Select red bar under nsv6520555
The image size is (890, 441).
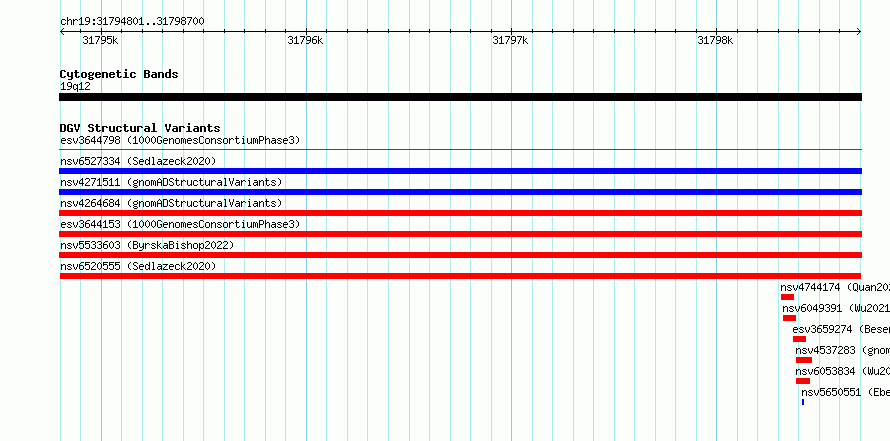point(460,276)
